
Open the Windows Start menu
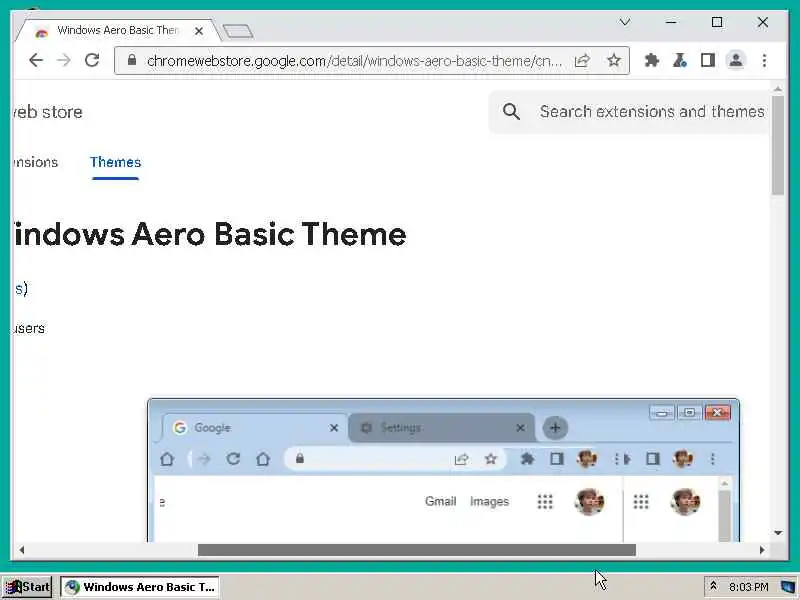click(x=28, y=587)
